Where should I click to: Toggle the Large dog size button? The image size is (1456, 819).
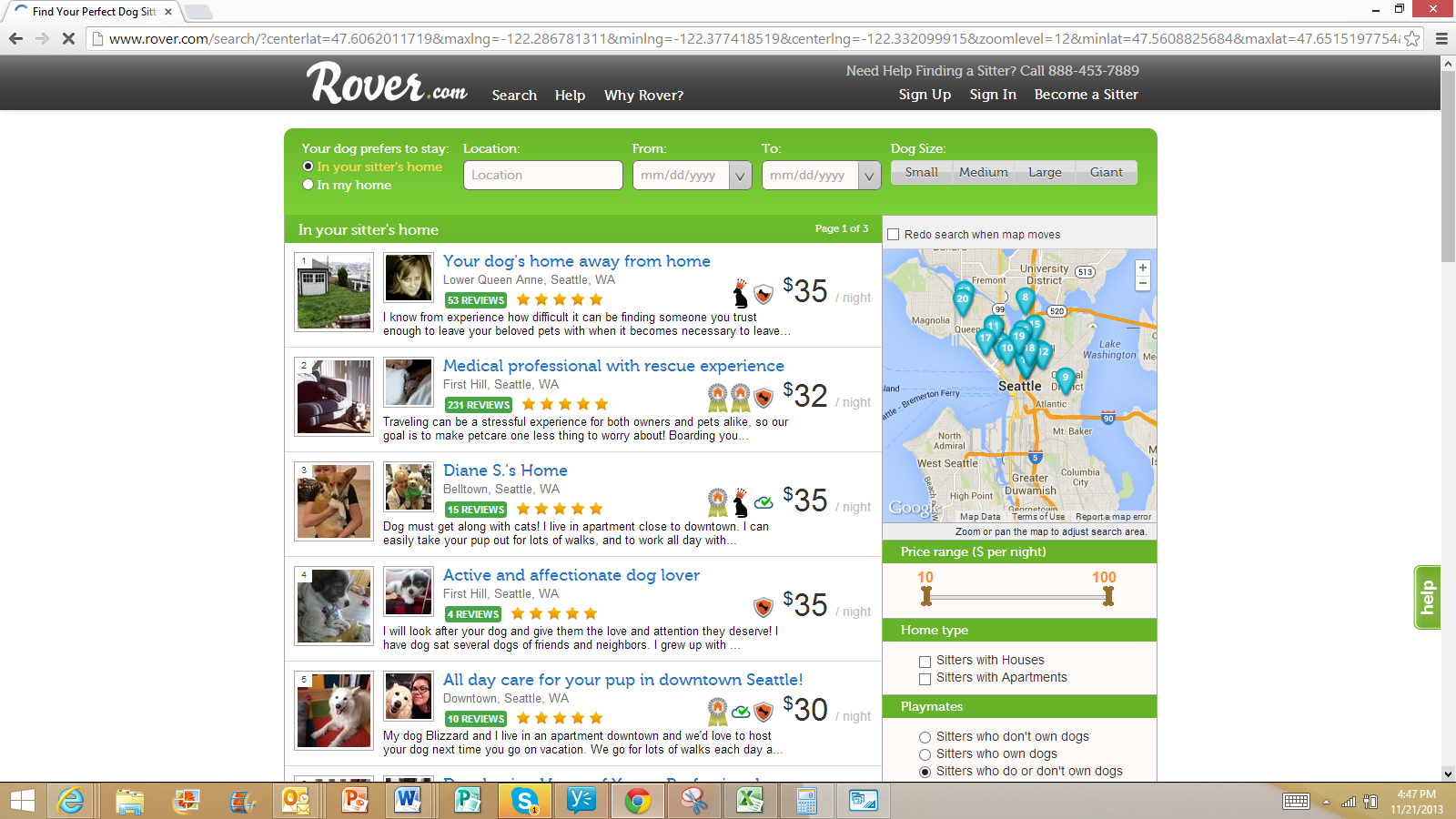[x=1045, y=172]
